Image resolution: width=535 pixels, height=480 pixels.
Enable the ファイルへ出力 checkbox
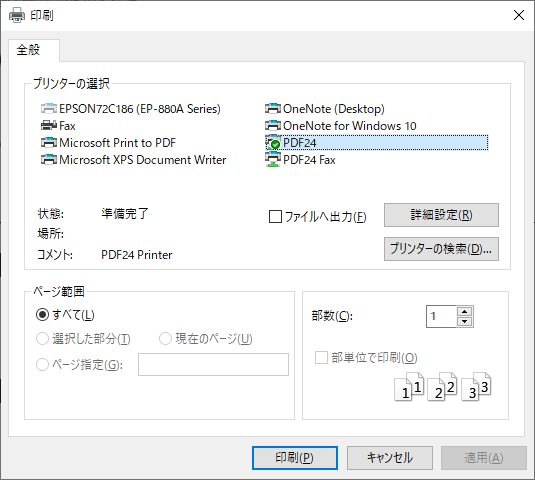(x=275, y=217)
